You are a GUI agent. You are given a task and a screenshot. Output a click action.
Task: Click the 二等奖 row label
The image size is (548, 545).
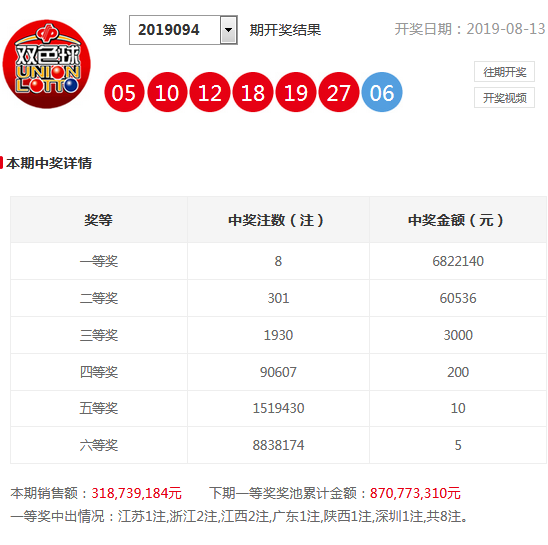coord(99,299)
